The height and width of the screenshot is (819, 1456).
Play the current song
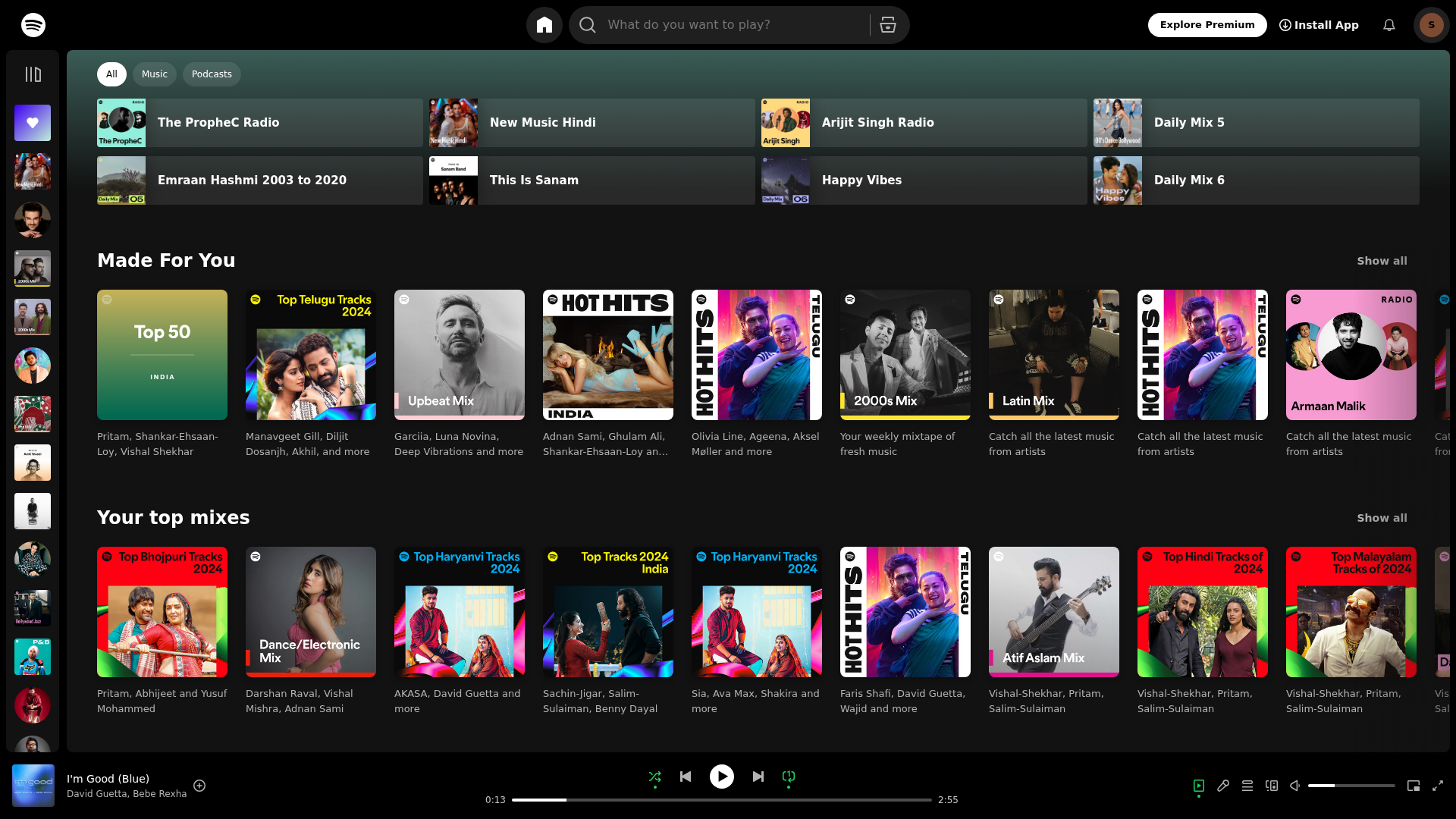(722, 777)
